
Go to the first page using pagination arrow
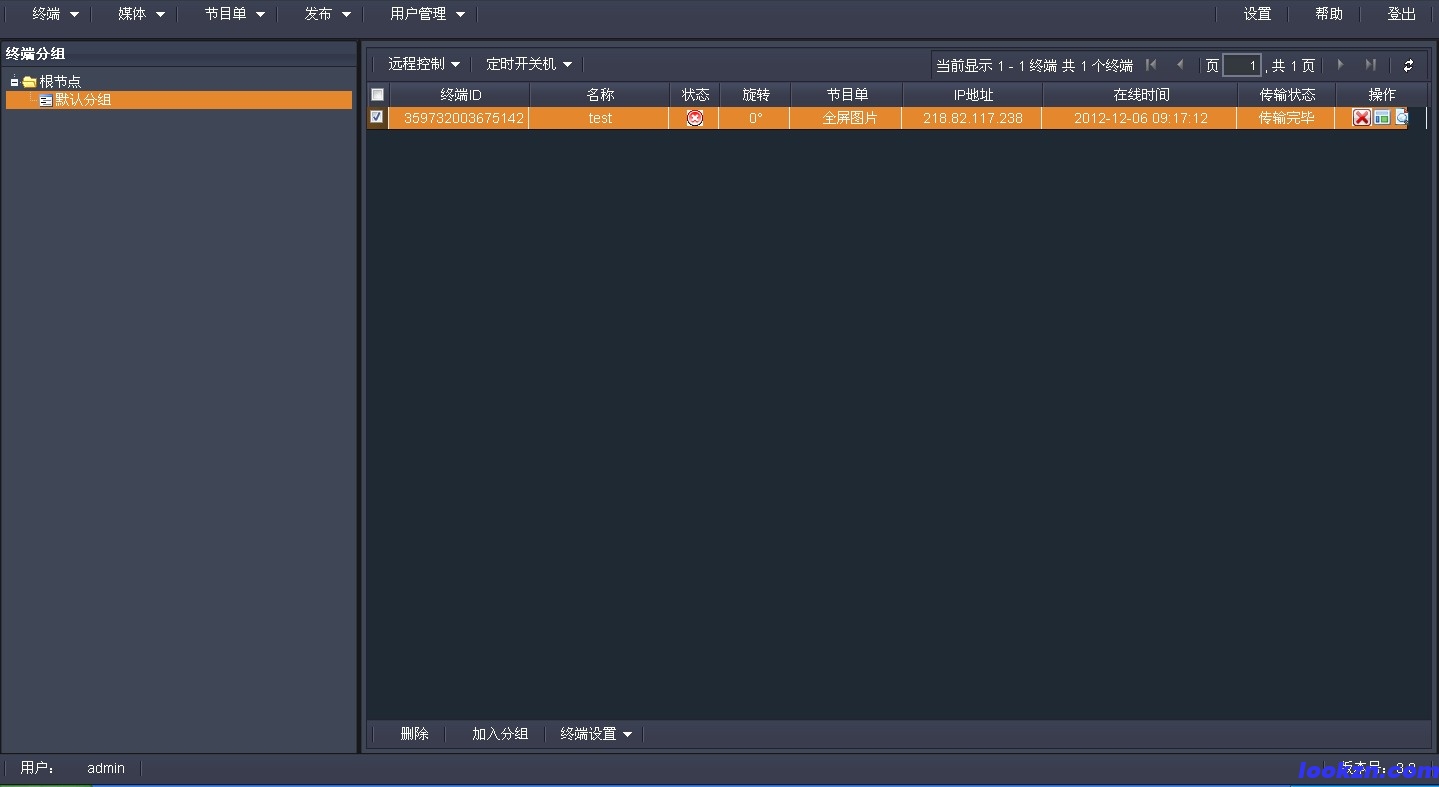point(1151,65)
